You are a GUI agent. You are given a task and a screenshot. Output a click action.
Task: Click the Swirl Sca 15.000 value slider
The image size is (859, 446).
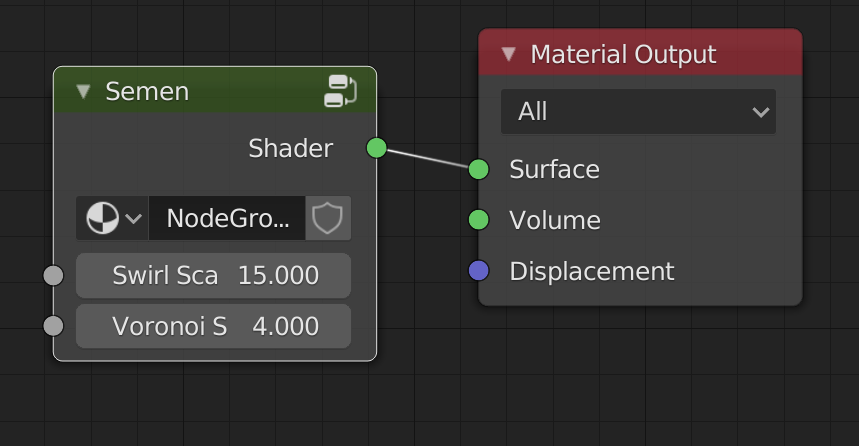pos(214,275)
